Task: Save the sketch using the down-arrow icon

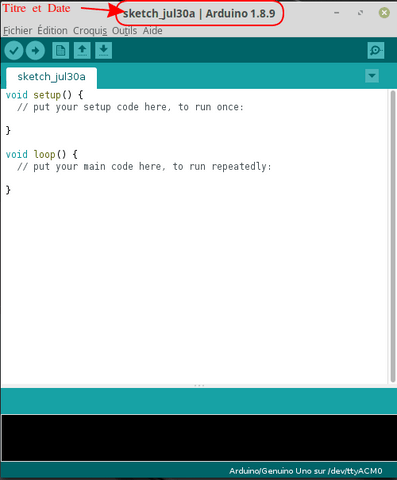Action: tap(103, 51)
